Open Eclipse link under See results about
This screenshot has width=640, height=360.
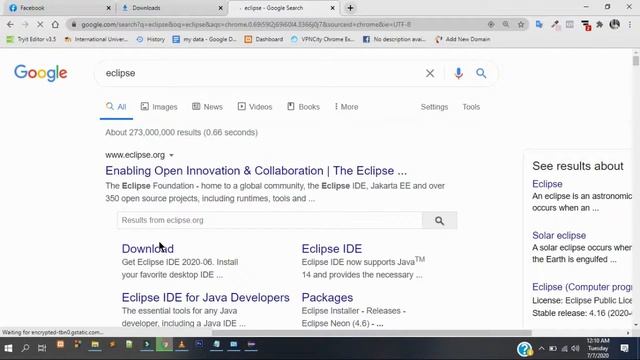547,184
